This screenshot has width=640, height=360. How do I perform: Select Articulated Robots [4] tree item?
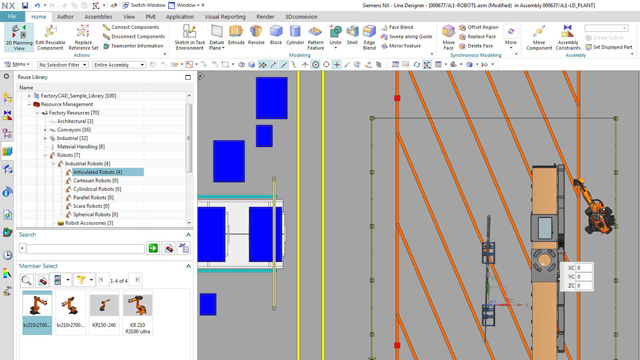[97, 172]
